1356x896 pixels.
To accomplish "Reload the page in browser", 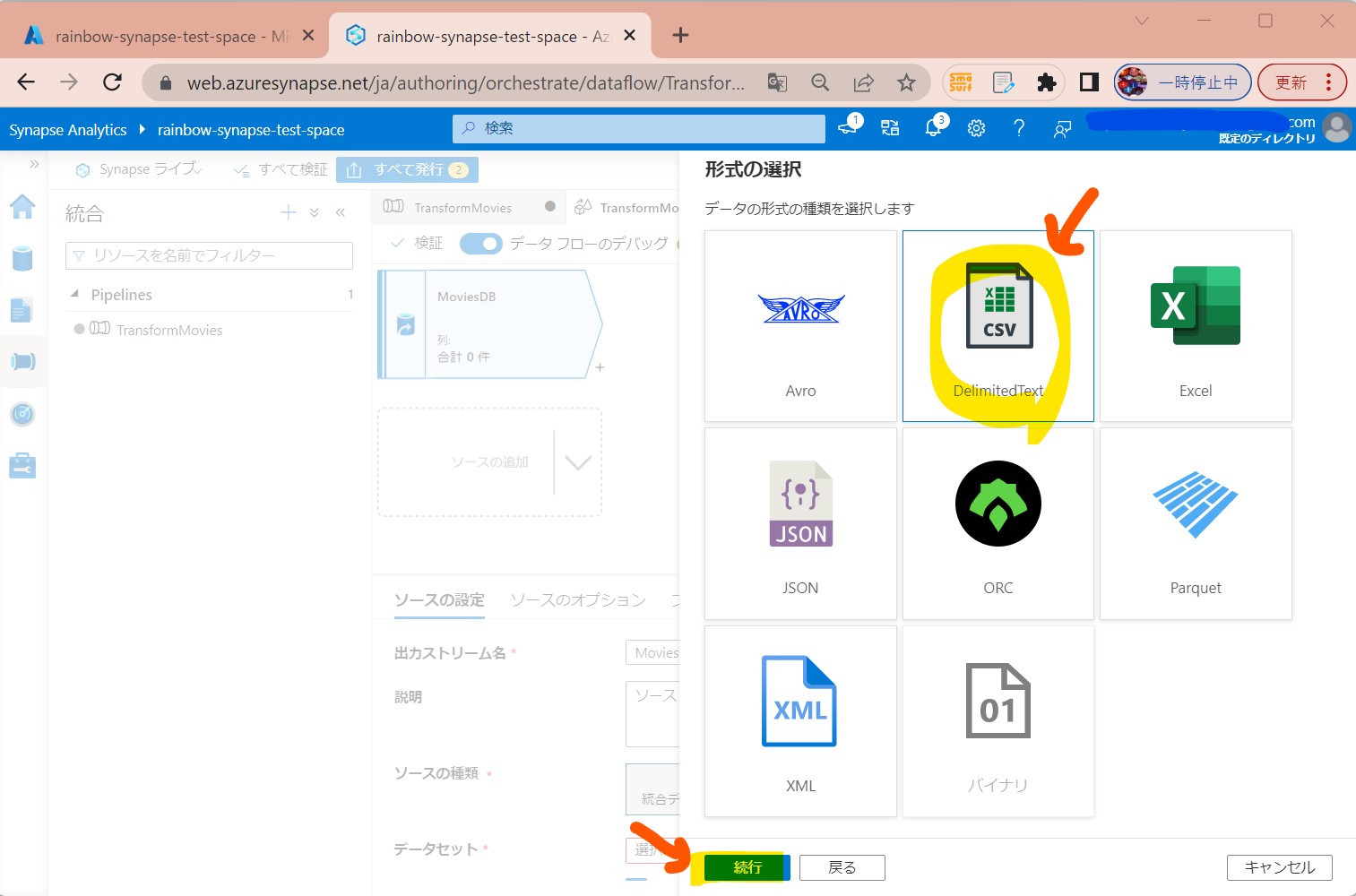I will pos(112,82).
